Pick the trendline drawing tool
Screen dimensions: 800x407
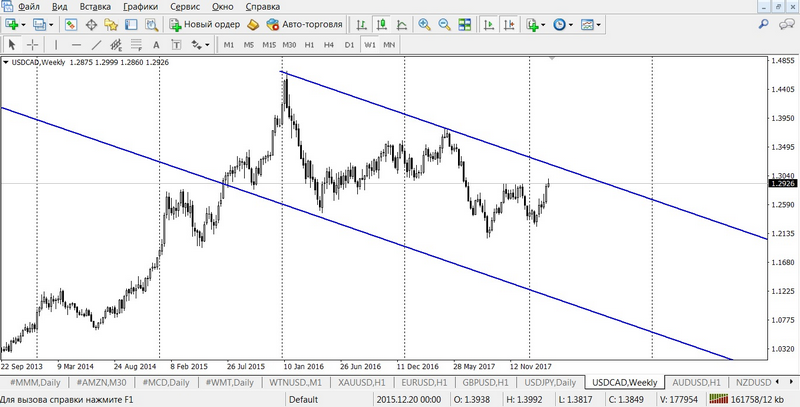(x=95, y=44)
